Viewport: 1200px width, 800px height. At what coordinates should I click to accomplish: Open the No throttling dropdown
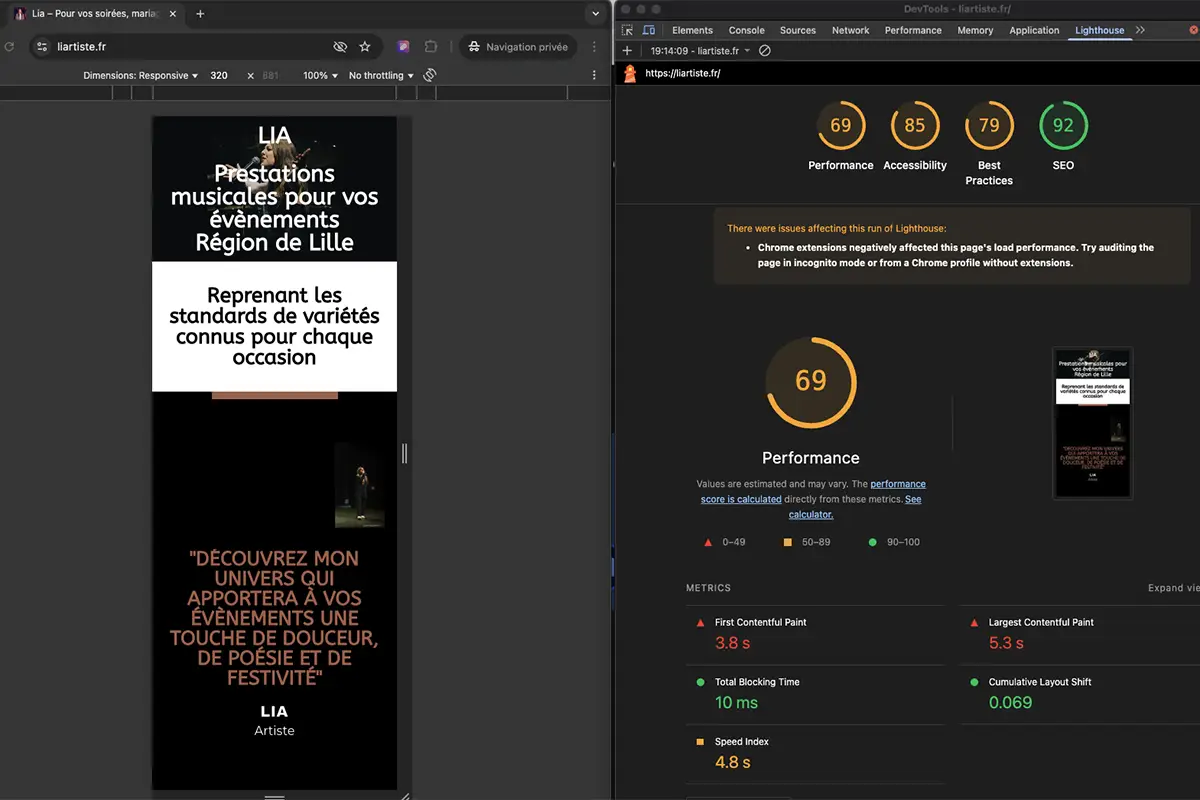pos(381,75)
